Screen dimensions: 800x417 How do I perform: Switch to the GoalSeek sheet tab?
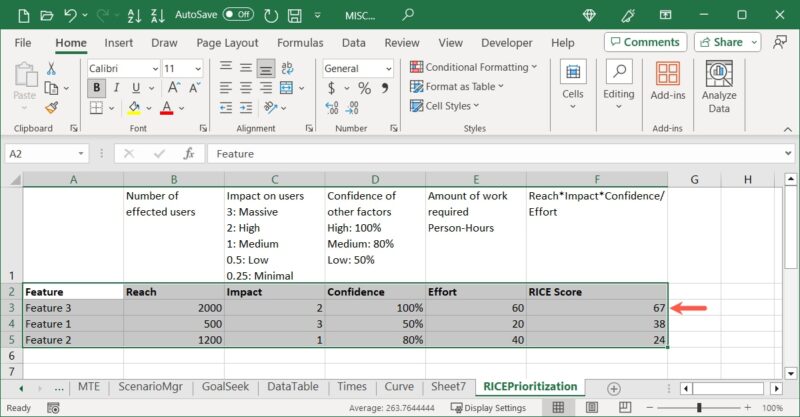(225, 387)
